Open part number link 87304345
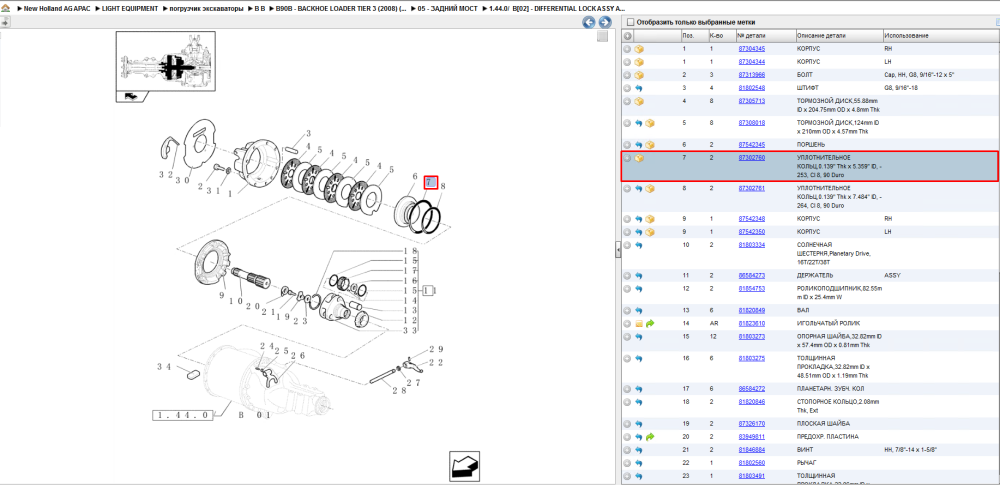The image size is (1000, 485). click(751, 48)
